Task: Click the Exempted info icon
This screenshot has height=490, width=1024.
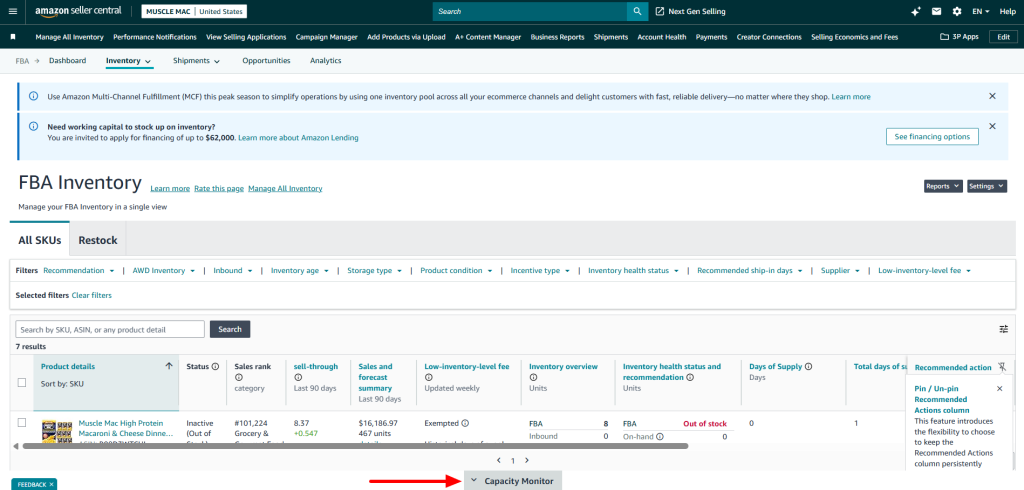Action: (465, 423)
